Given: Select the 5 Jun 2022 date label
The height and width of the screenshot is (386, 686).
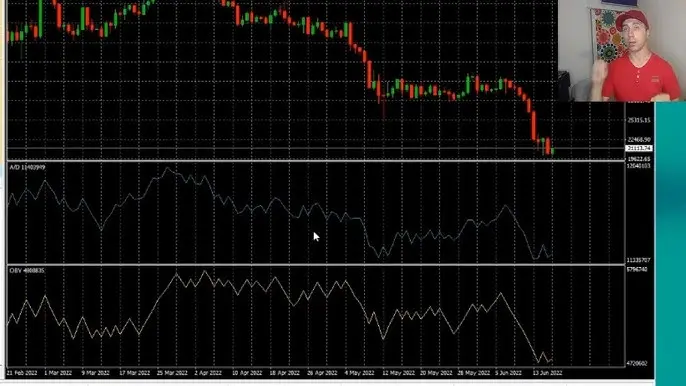Looking at the screenshot, I should tap(508, 373).
